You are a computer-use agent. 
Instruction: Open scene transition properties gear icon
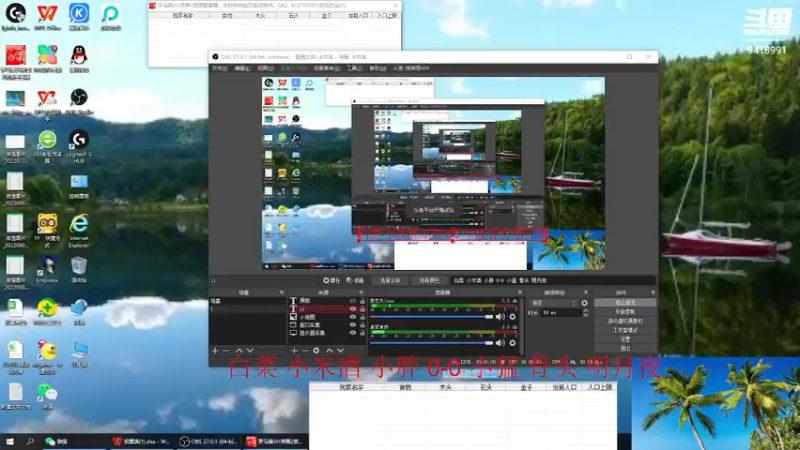coord(585,303)
